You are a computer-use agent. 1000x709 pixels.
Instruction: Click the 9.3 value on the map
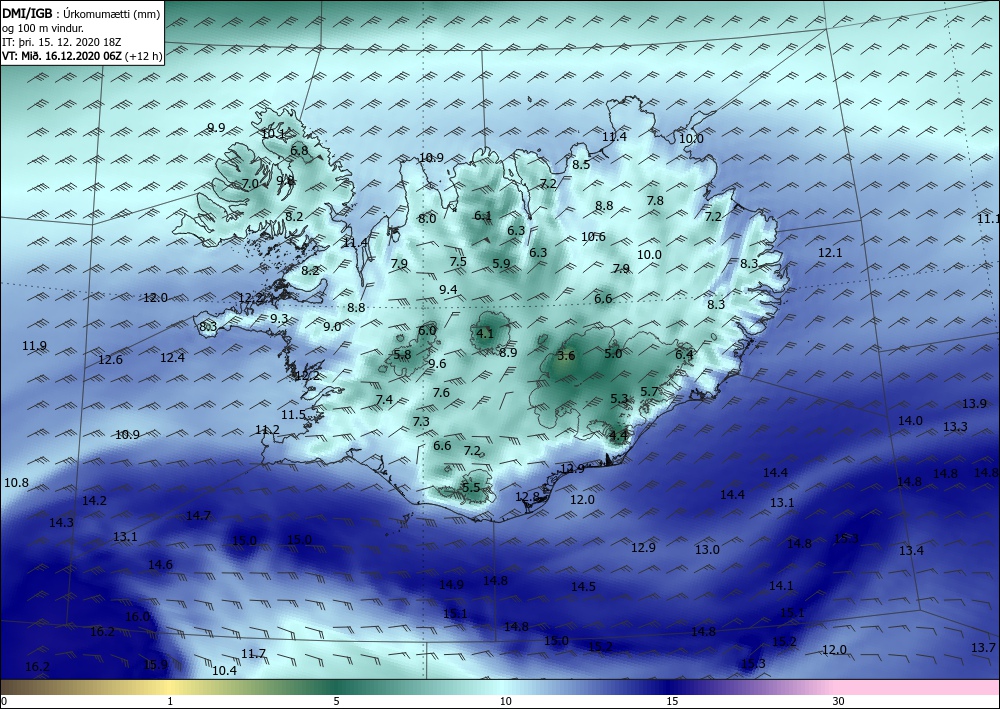pos(279,318)
